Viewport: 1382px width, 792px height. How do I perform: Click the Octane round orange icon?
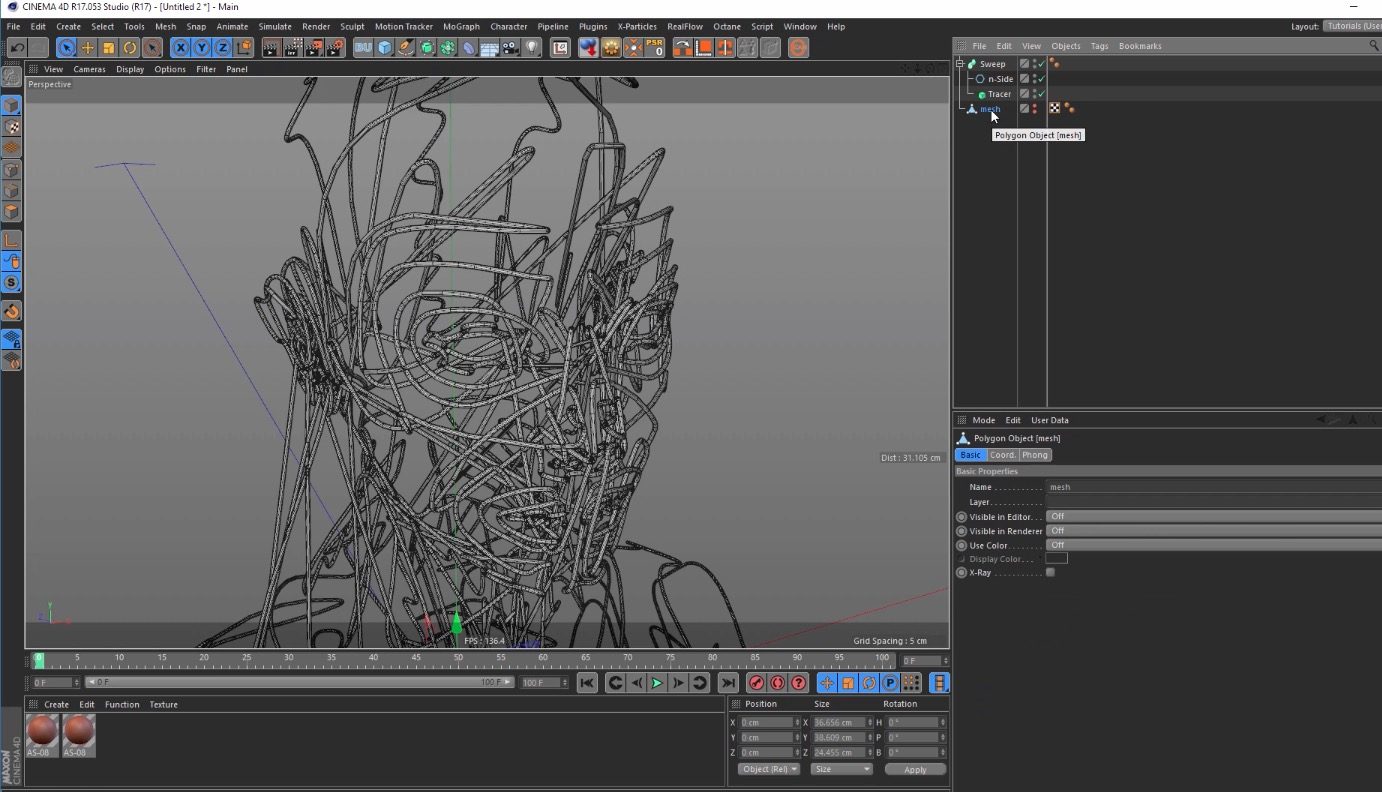click(798, 47)
